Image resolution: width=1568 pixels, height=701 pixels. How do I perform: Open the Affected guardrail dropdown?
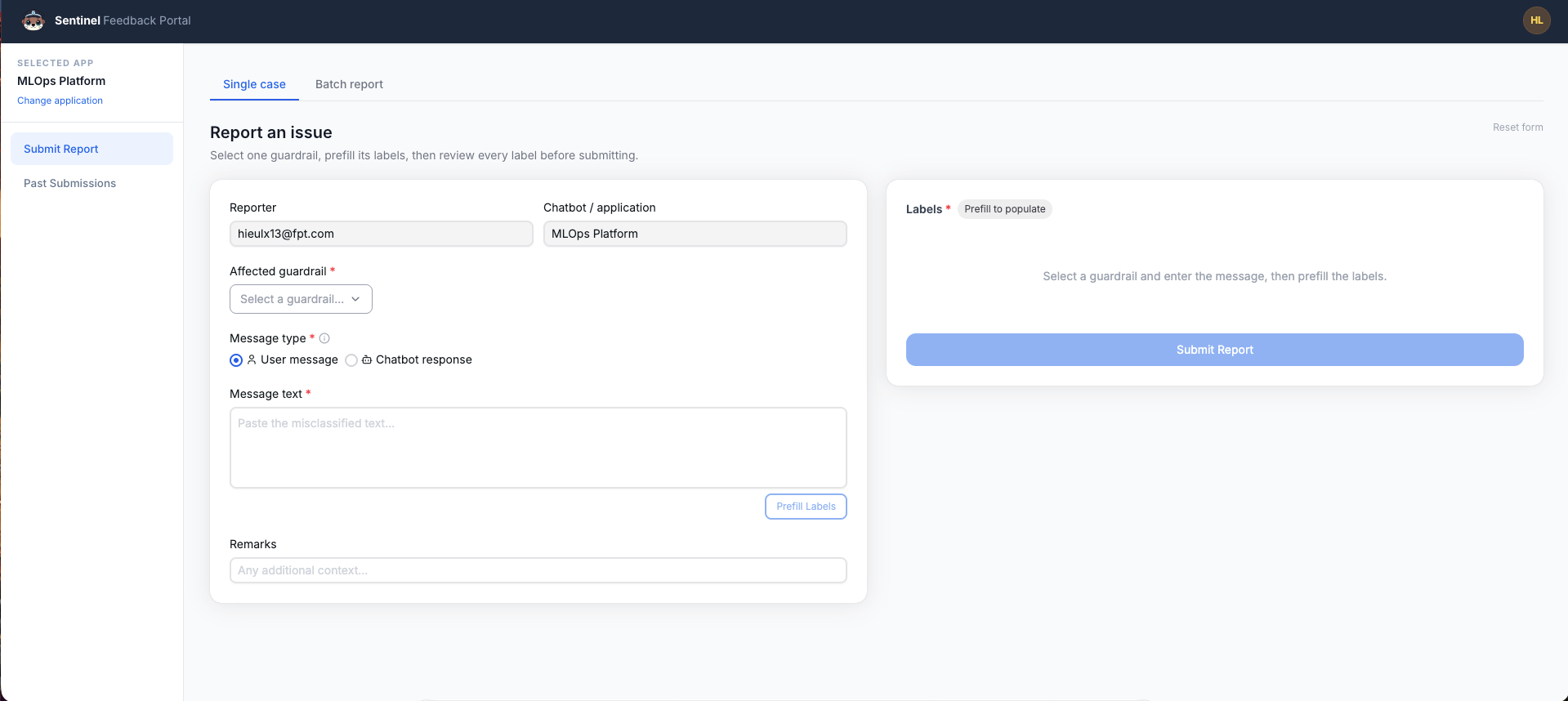[x=301, y=299]
